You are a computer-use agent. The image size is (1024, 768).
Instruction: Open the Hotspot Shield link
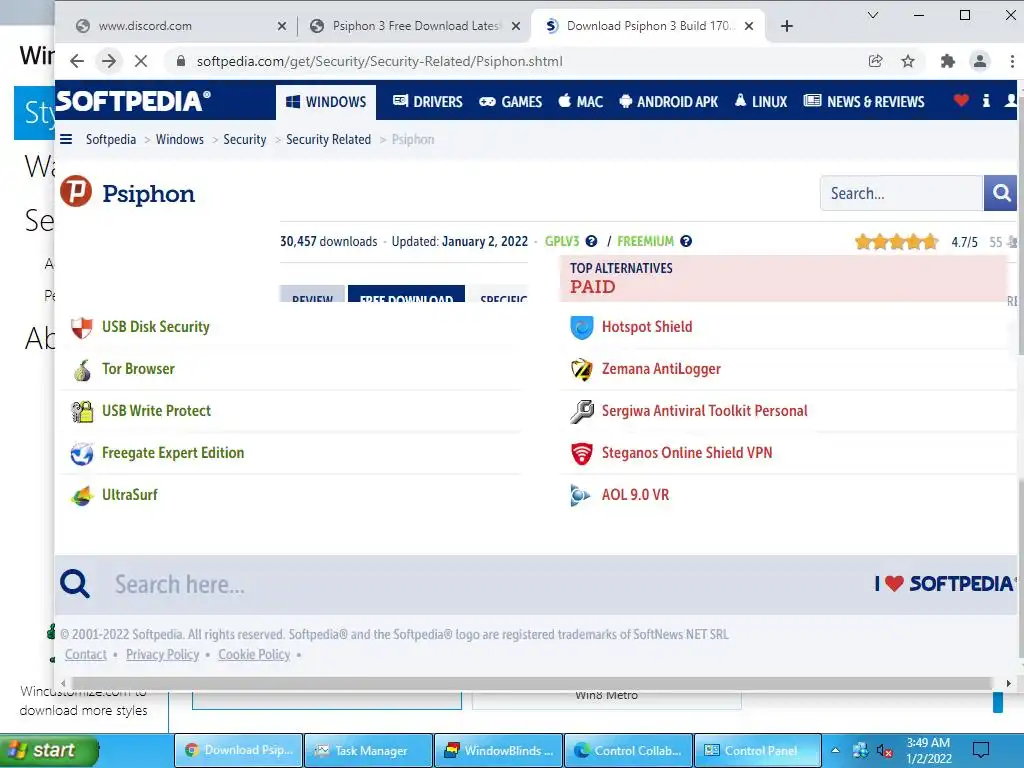coord(647,327)
